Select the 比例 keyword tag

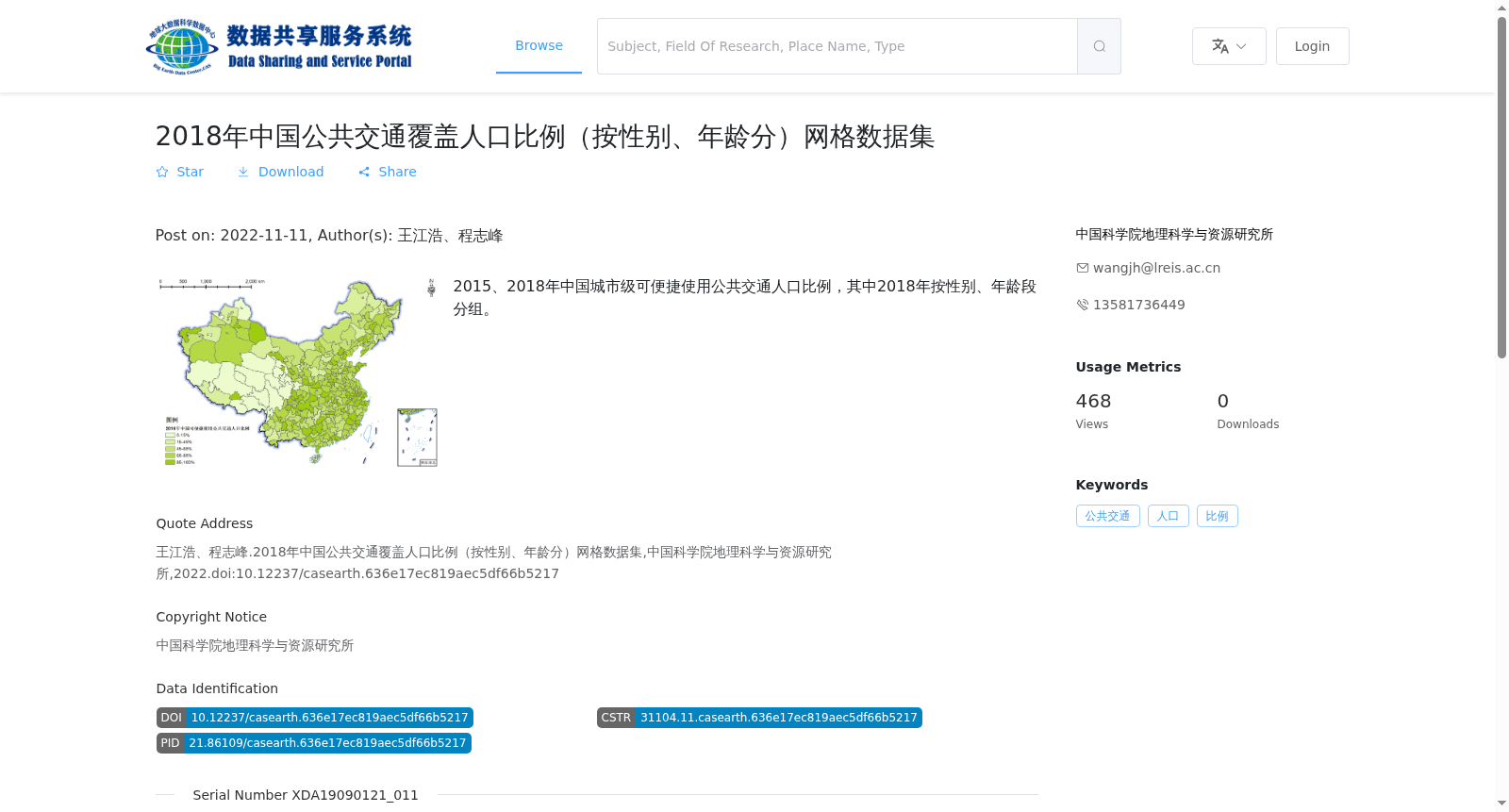click(x=1217, y=516)
